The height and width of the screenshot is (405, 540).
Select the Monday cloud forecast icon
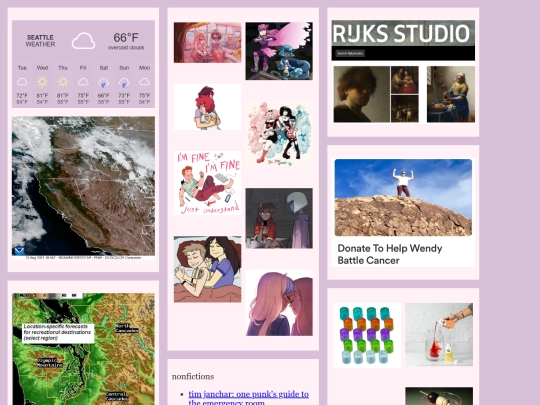pyautogui.click(x=144, y=82)
